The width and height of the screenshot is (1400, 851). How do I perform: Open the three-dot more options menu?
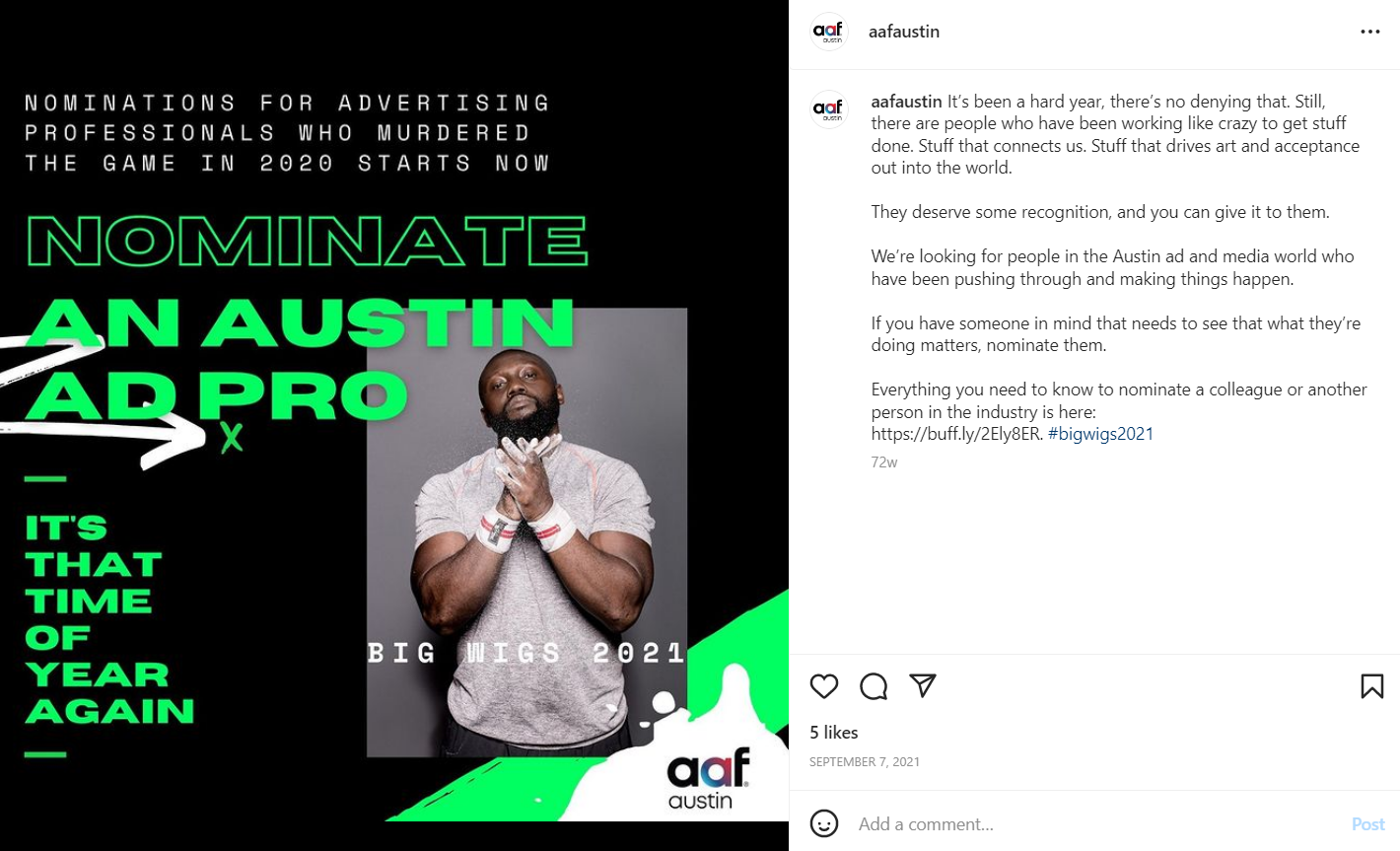click(1370, 32)
